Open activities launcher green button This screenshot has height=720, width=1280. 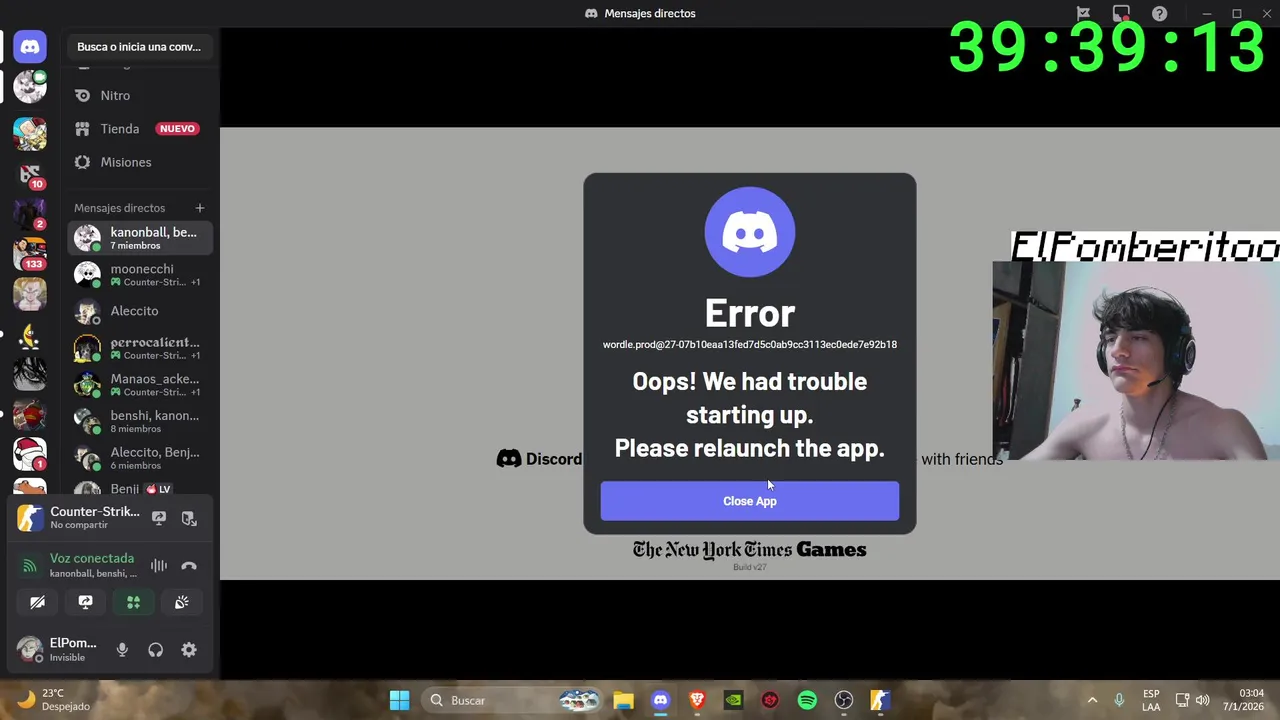click(133, 602)
